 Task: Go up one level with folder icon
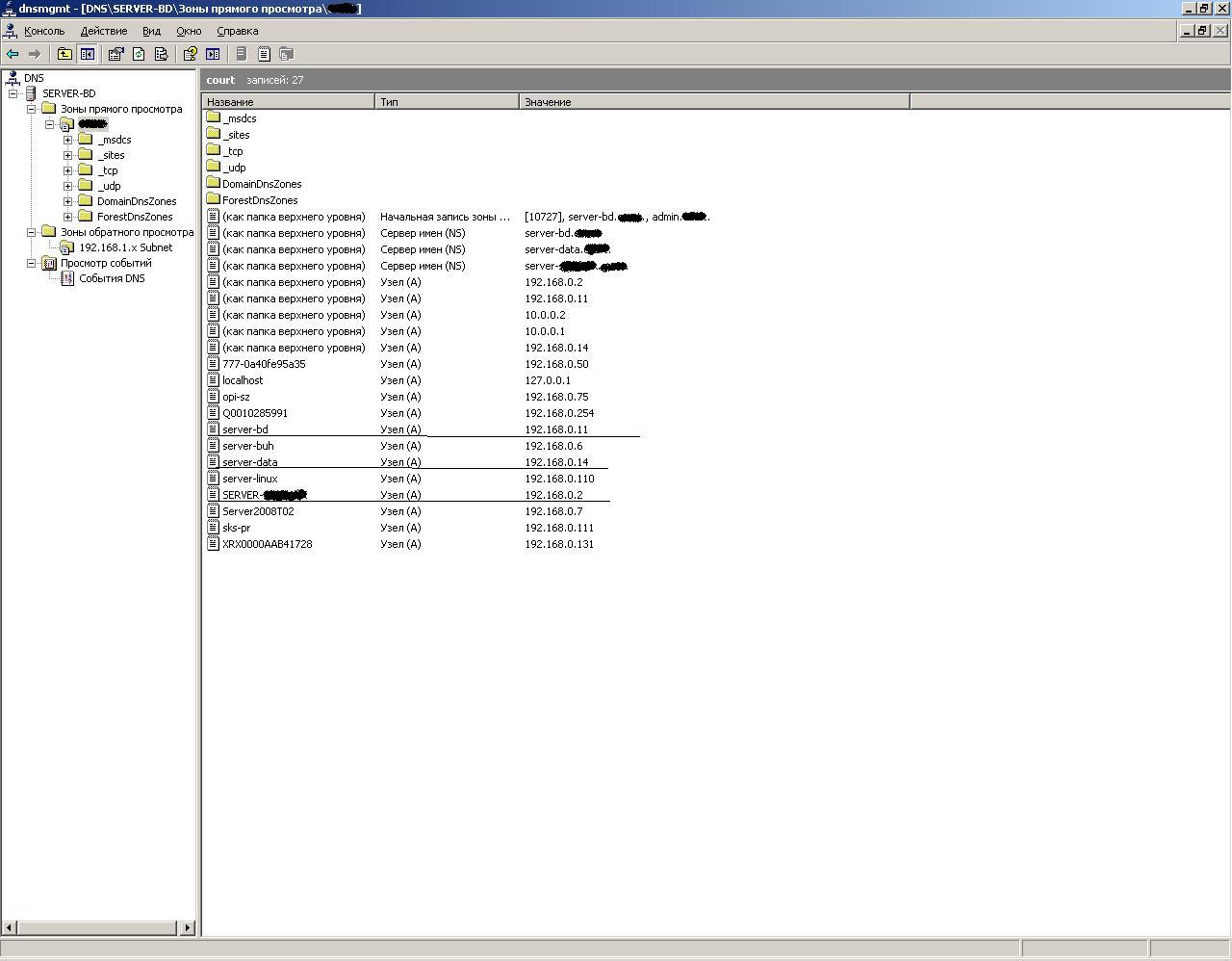coord(64,54)
